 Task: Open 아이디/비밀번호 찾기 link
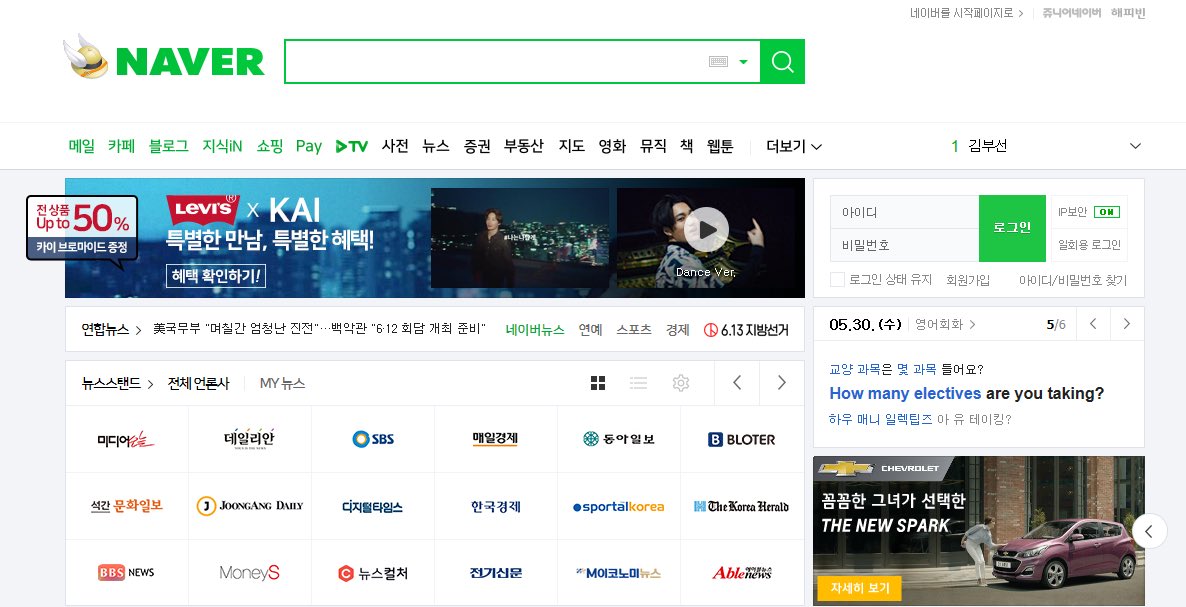[1073, 280]
